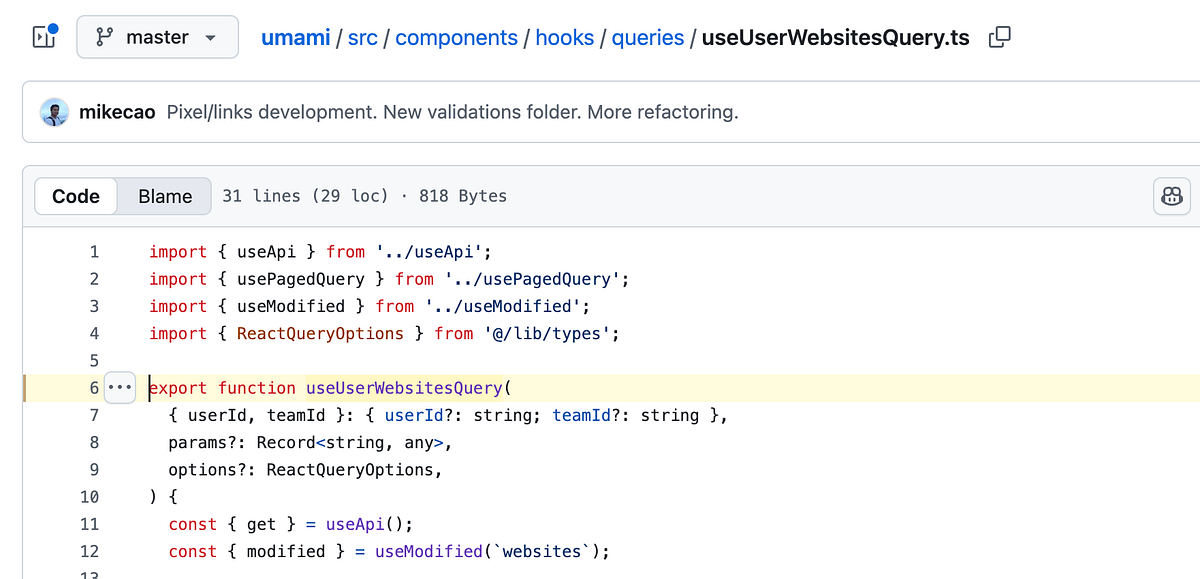Click mikecao's profile avatar
Image resolution: width=1200 pixels, height=579 pixels.
55,112
